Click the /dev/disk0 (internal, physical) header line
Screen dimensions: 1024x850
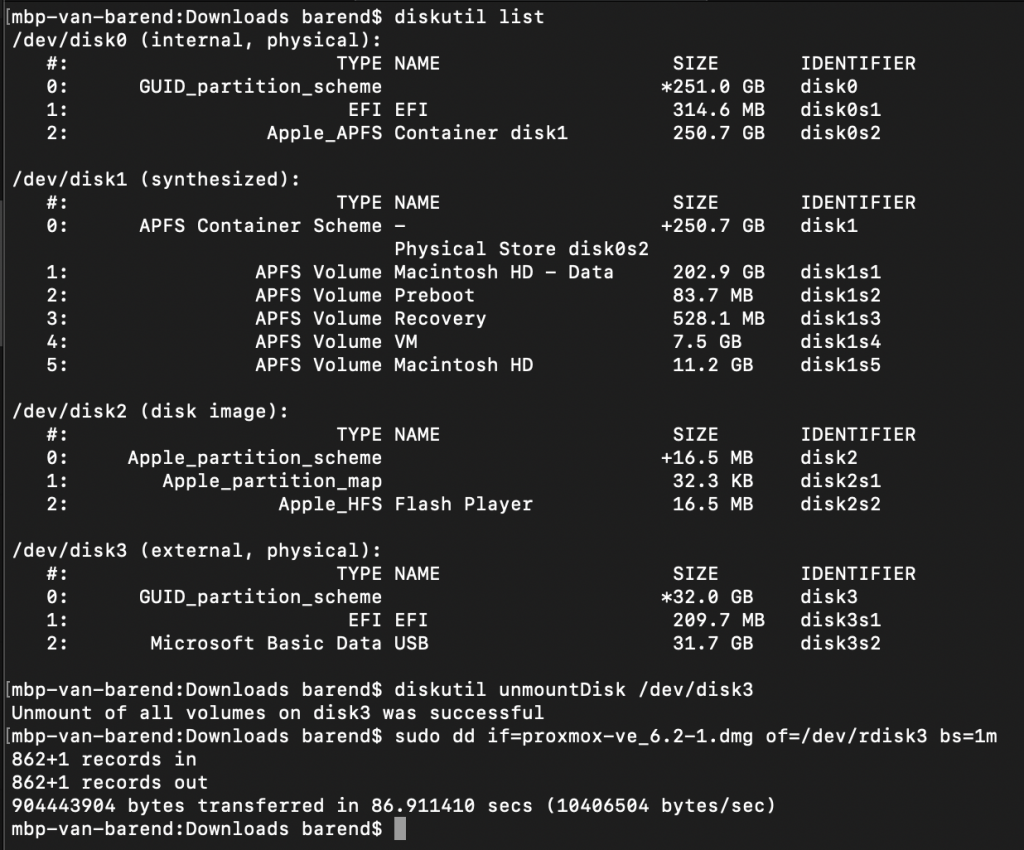pyautogui.click(x=197, y=40)
